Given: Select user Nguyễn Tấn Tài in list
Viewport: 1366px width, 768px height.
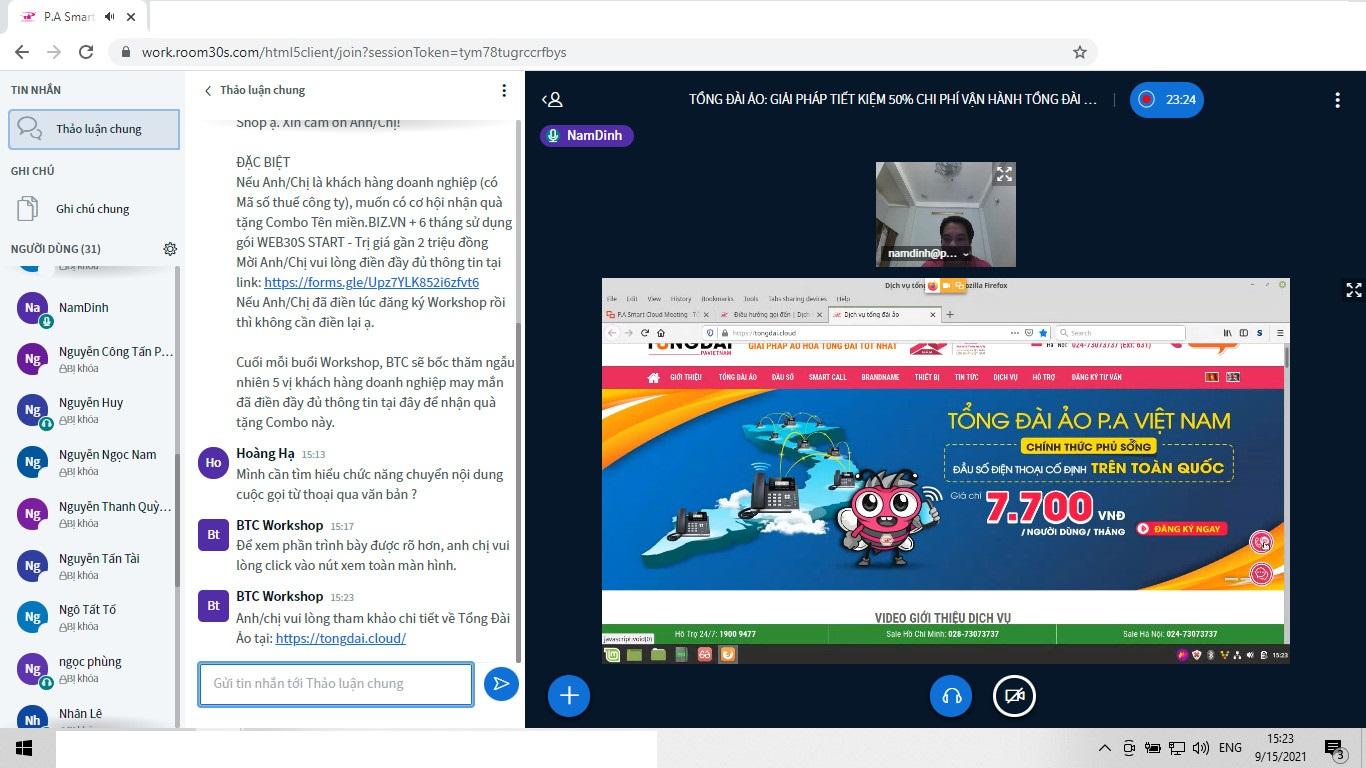Looking at the screenshot, I should 94,566.
